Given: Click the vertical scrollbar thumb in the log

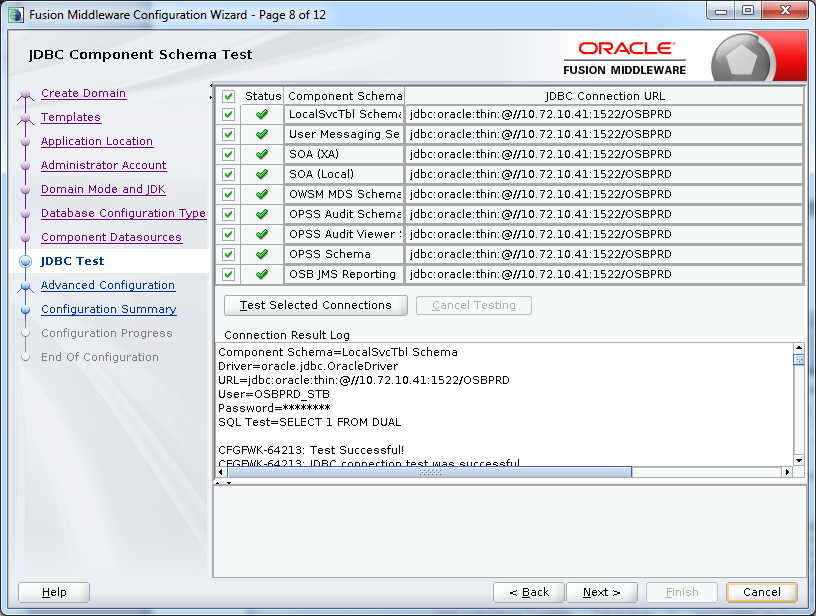Looking at the screenshot, I should pyautogui.click(x=799, y=360).
